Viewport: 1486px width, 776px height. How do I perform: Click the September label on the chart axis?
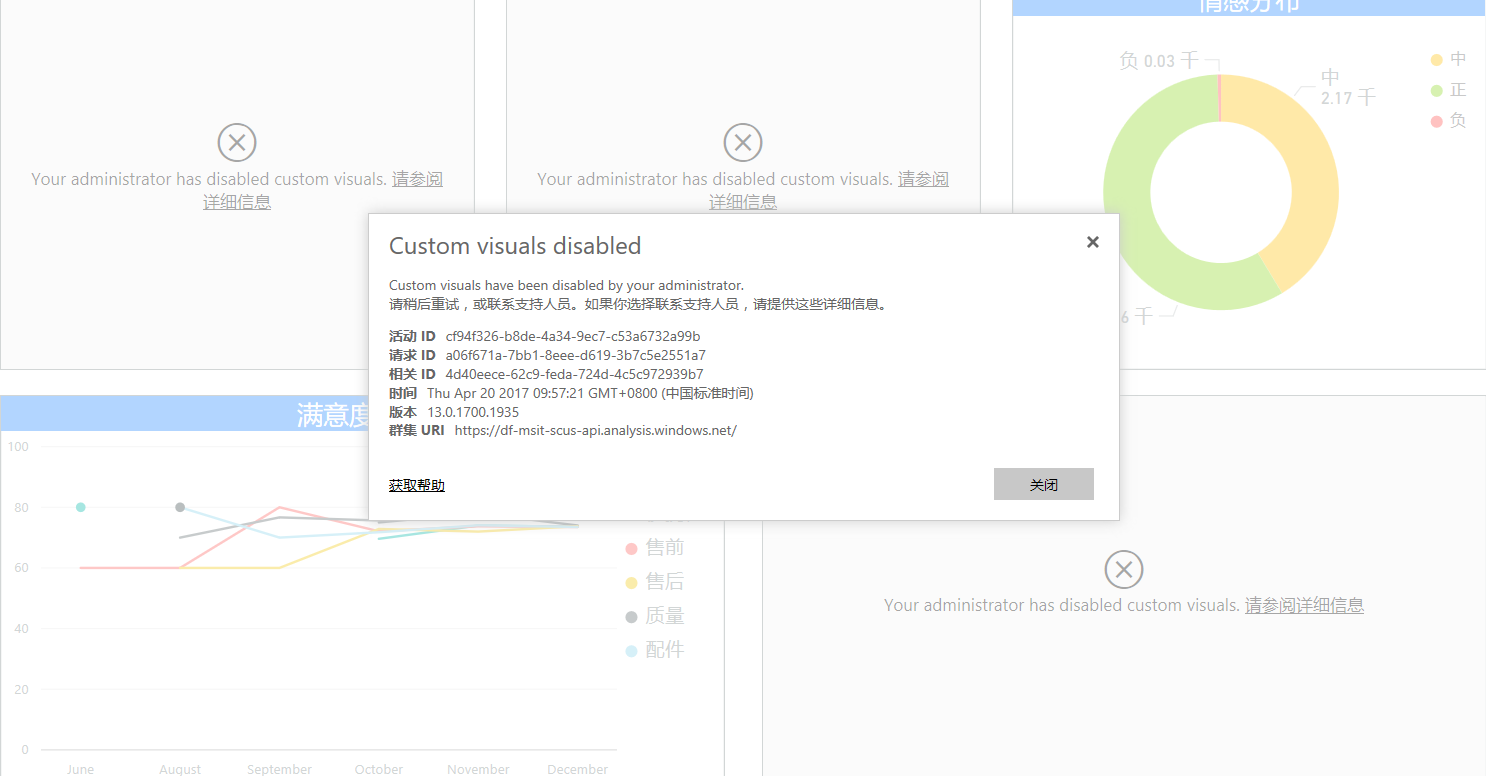(279, 769)
